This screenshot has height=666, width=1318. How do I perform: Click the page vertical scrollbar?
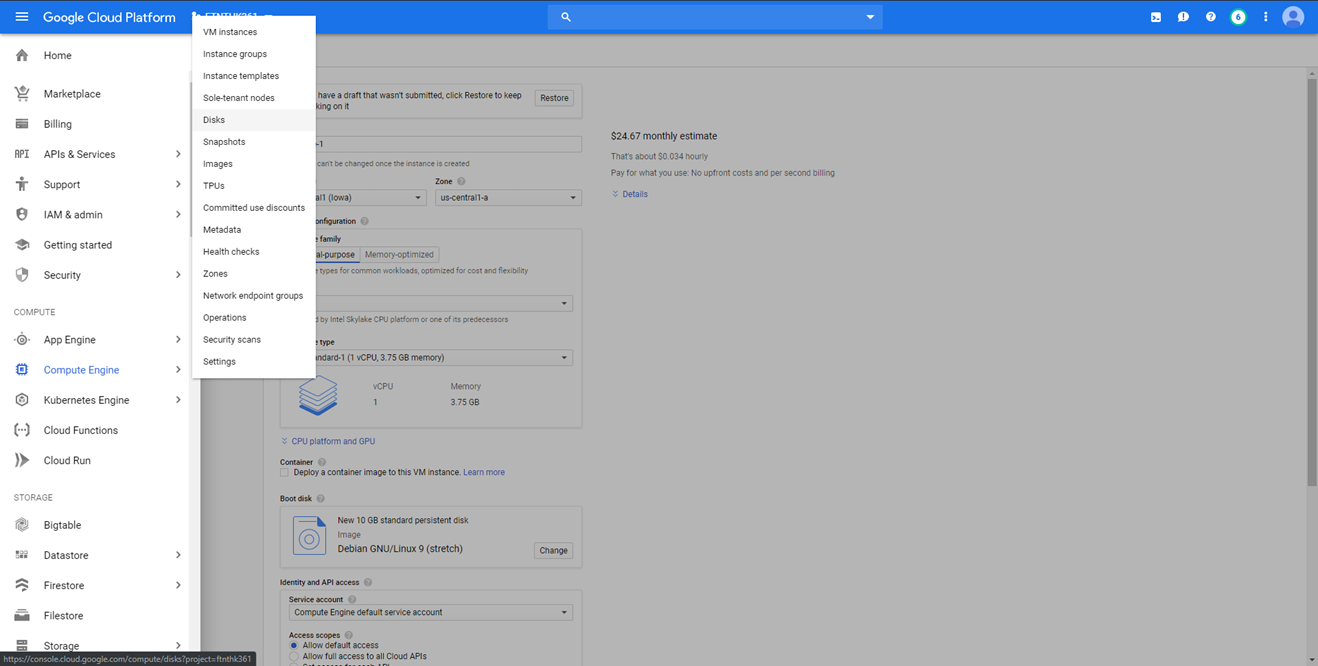coord(1311,280)
